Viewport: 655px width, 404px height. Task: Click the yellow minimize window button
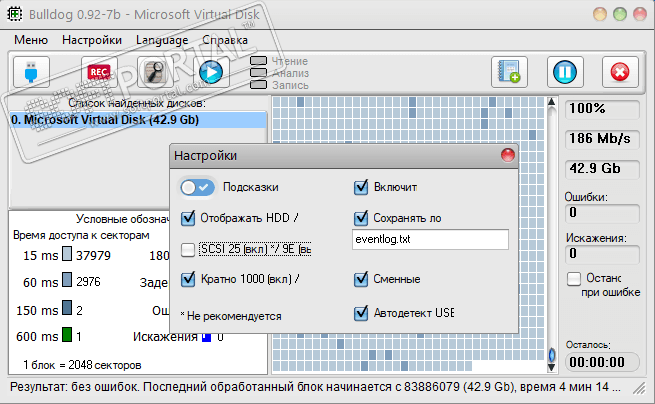click(x=600, y=14)
